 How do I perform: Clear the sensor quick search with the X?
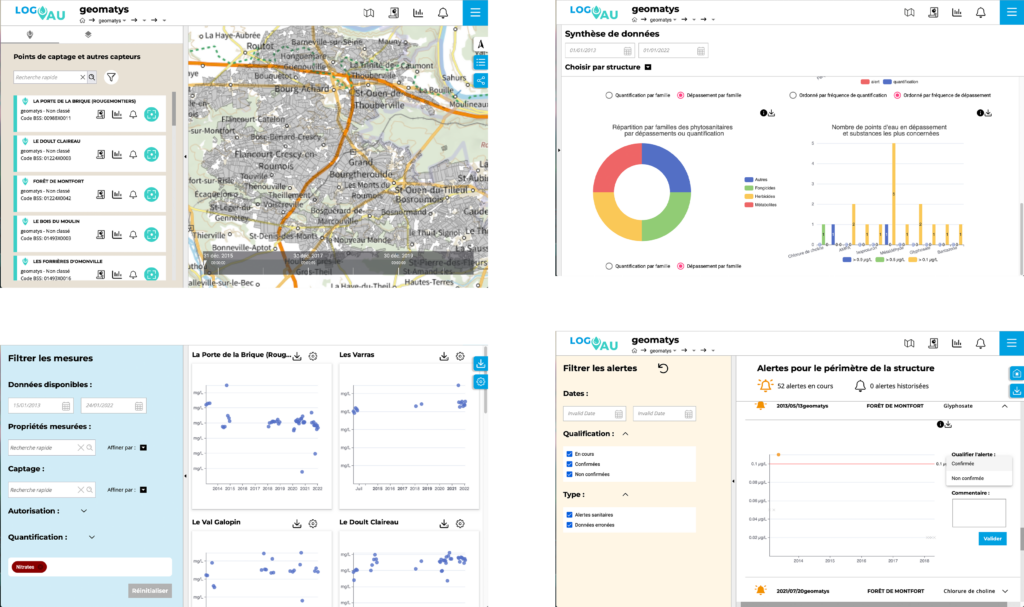(x=82, y=77)
